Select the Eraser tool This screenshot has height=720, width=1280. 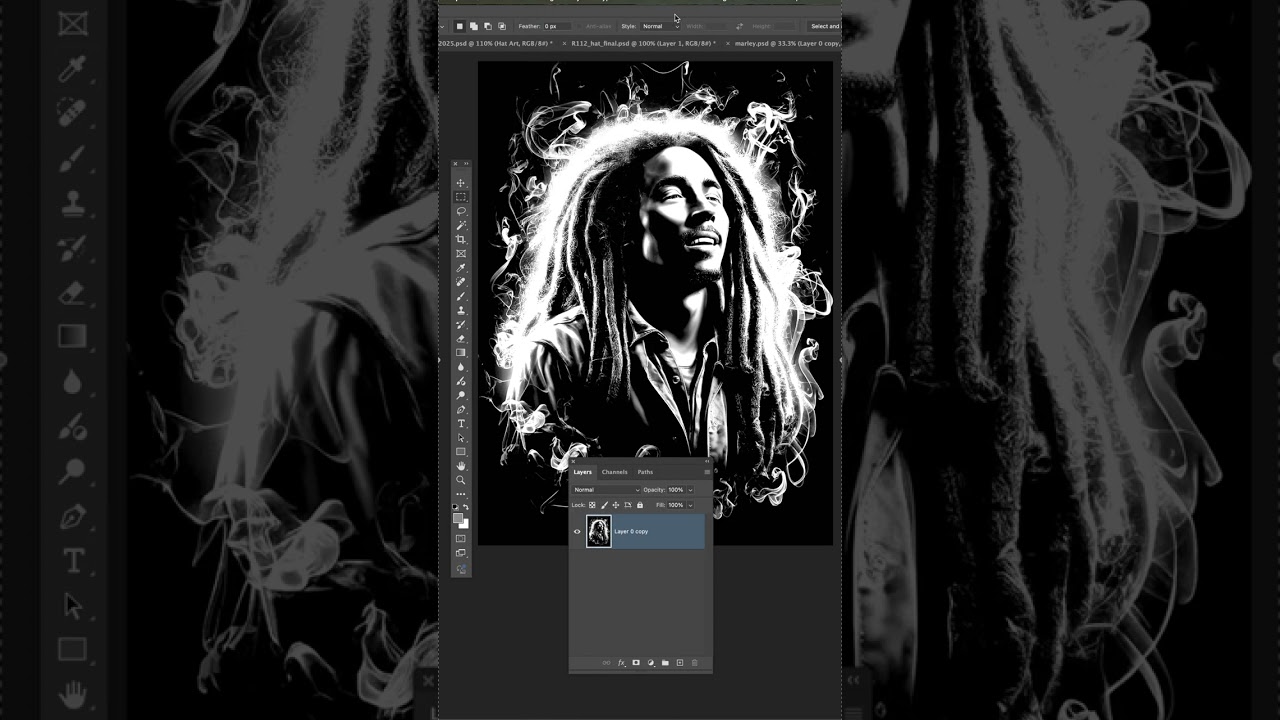point(461,338)
